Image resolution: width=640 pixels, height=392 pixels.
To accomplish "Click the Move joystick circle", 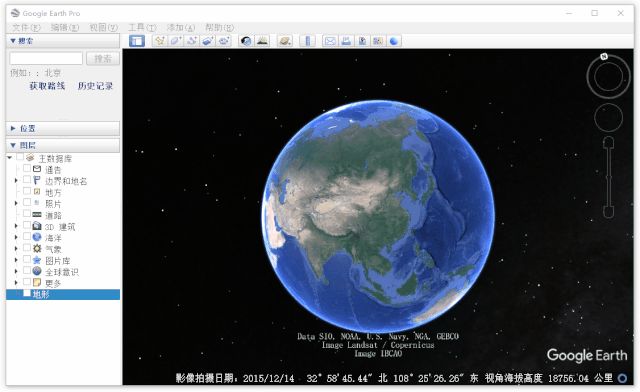I will tap(609, 118).
